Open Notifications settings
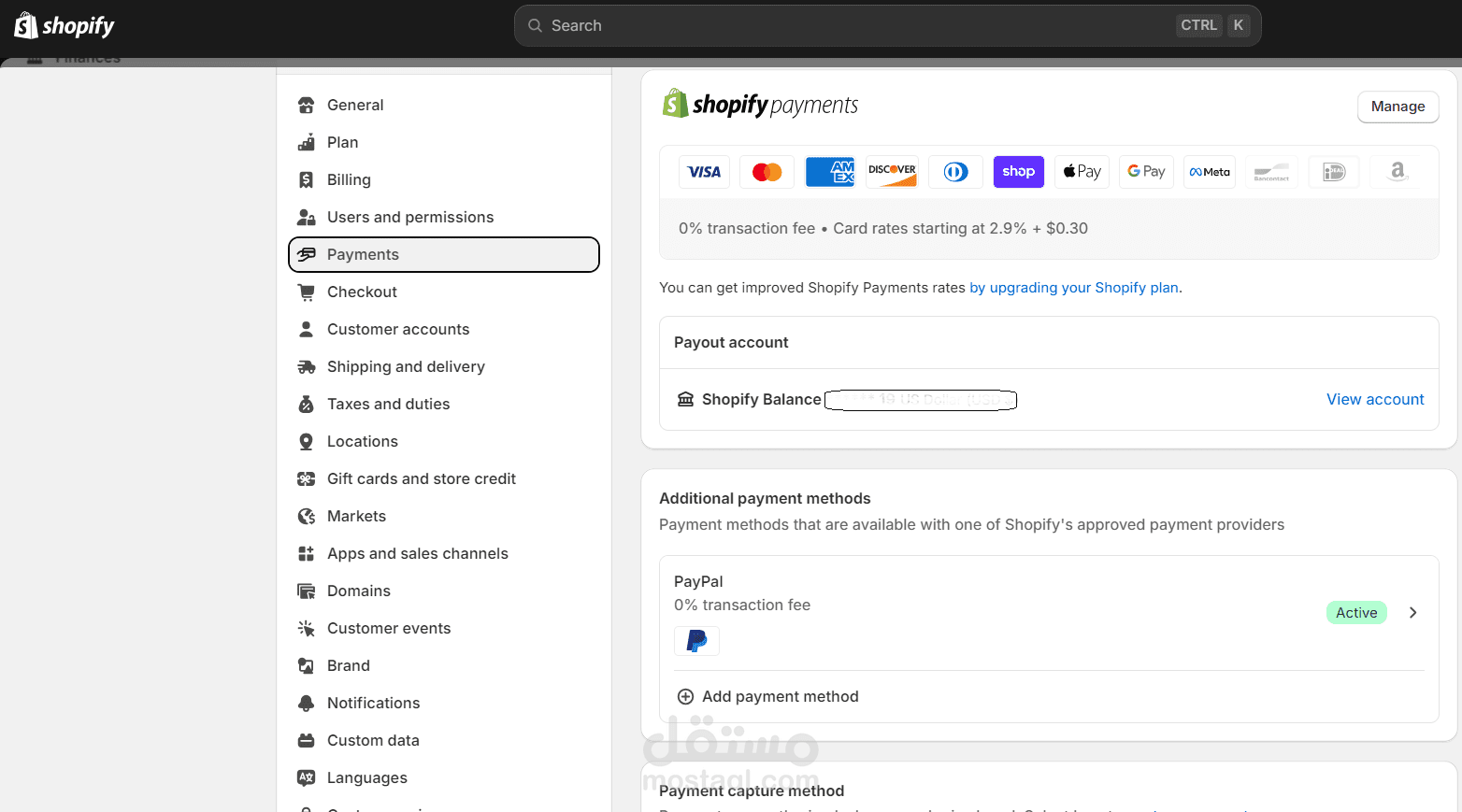1462x812 pixels. (x=444, y=703)
